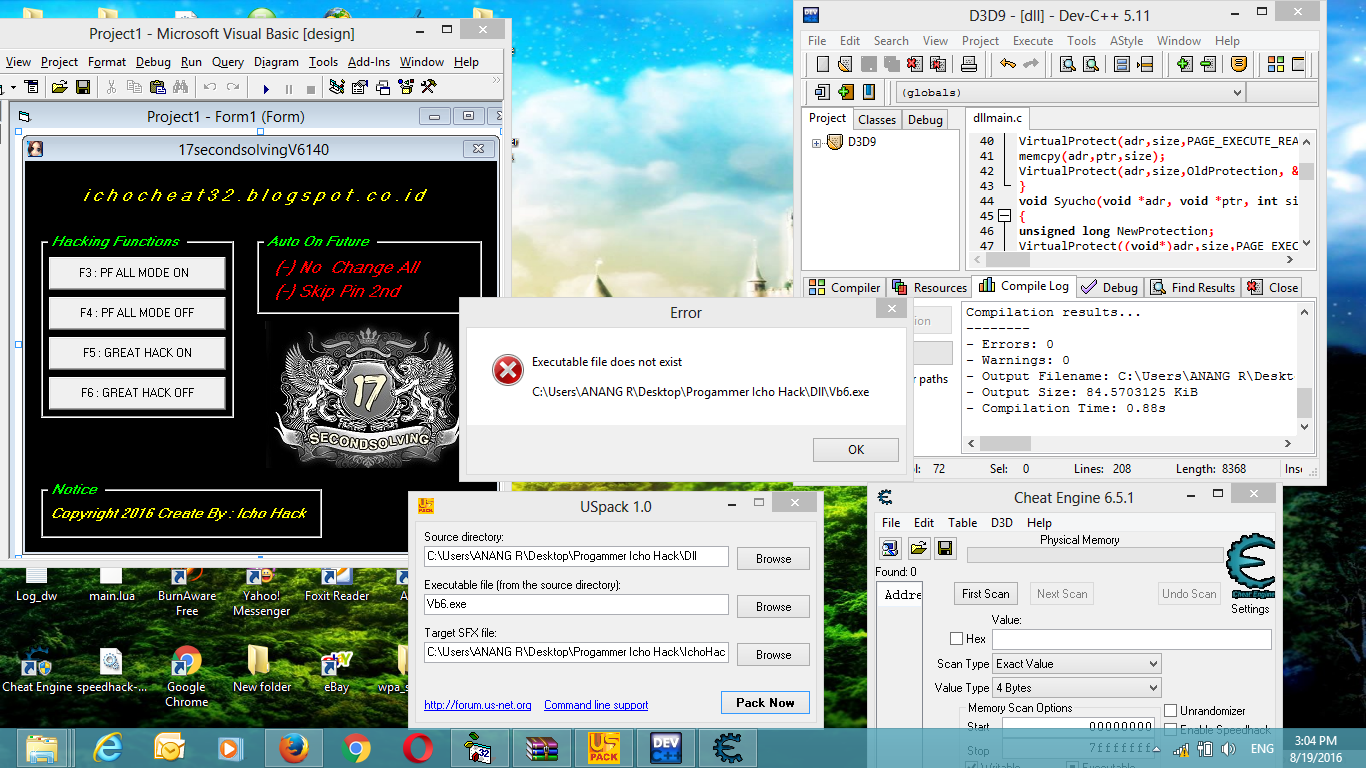Click Save floppy icon in Cheat Engine
Image resolution: width=1366 pixels, height=768 pixels.
pos(945,548)
